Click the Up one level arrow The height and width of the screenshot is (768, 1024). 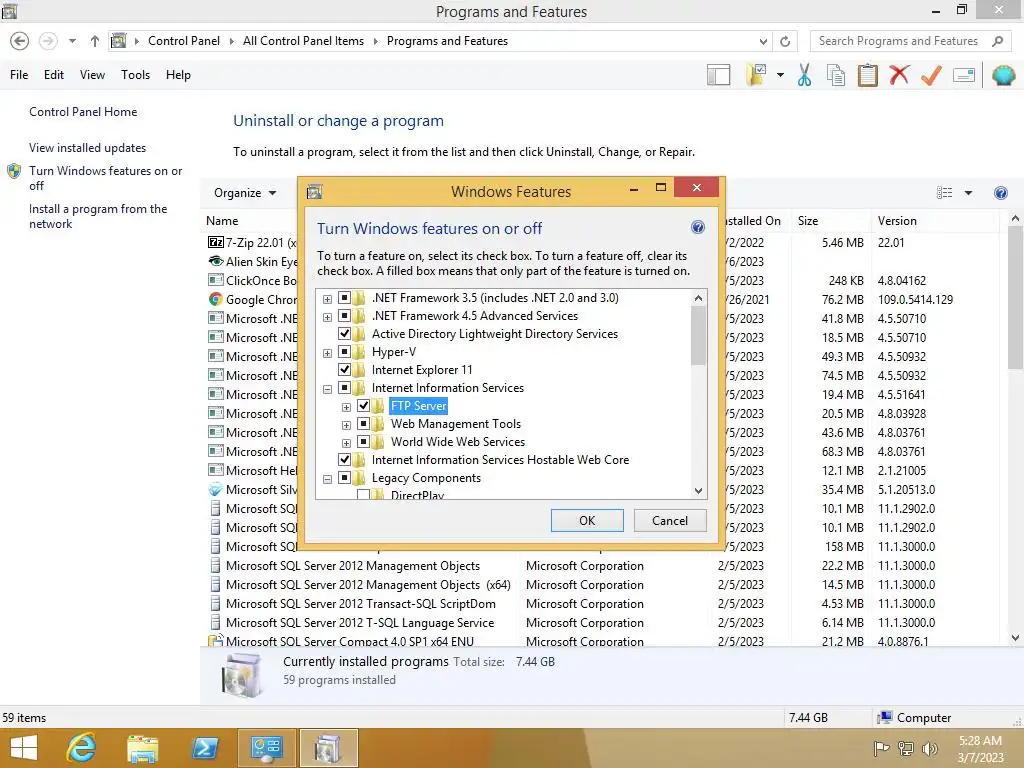coord(95,41)
